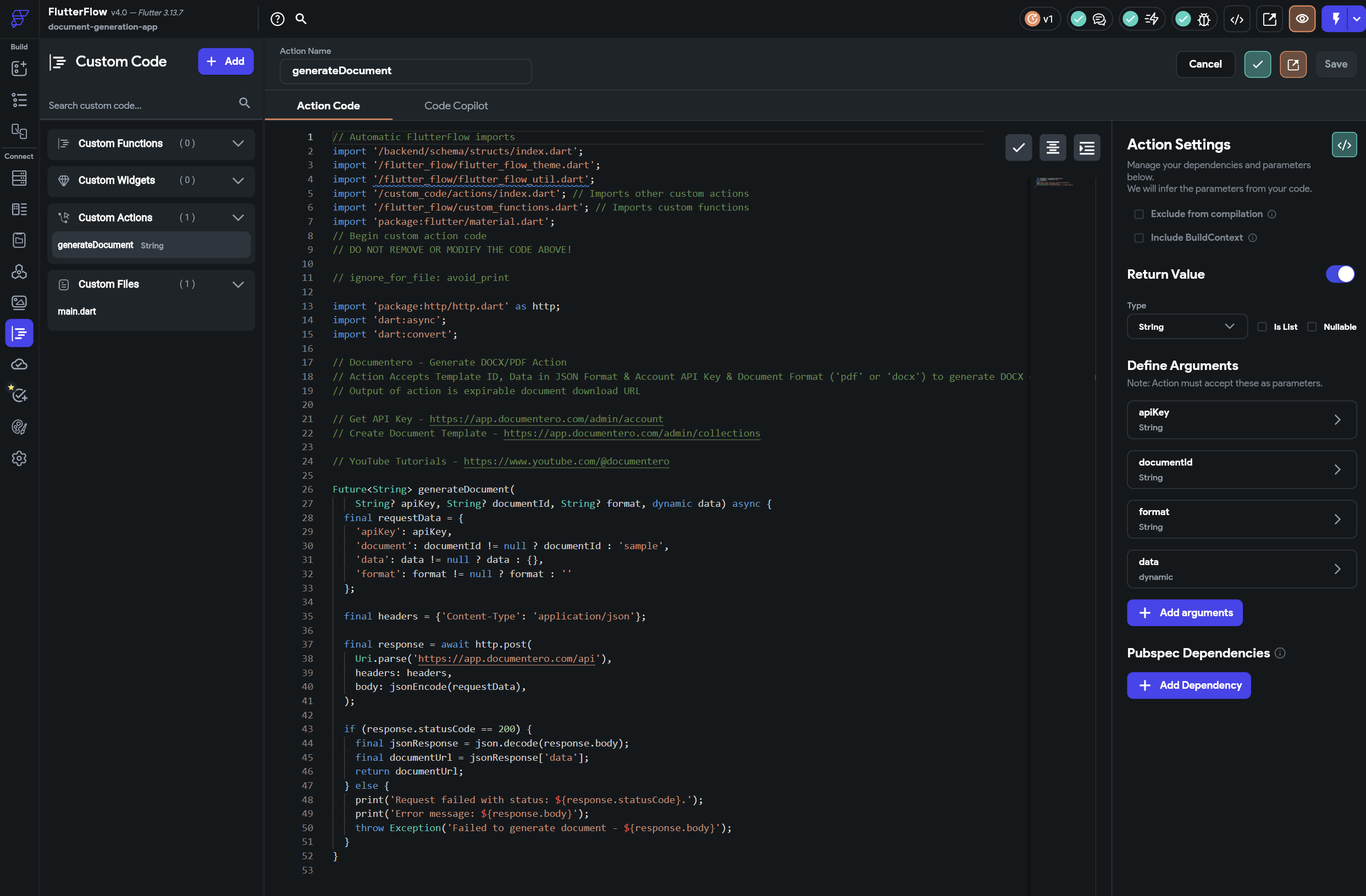Click search icon in custom code search
The height and width of the screenshot is (896, 1366).
[x=245, y=103]
